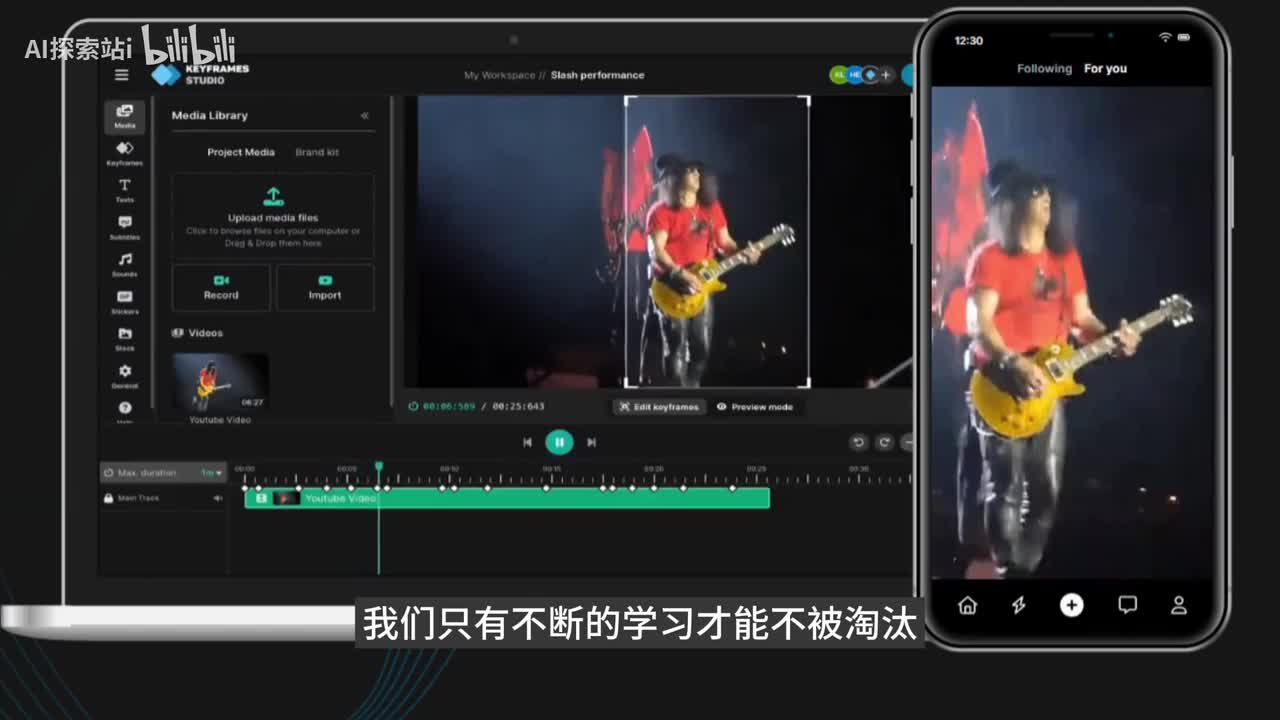The height and width of the screenshot is (720, 1280).
Task: Click the undo arrow above timeline
Action: click(858, 442)
